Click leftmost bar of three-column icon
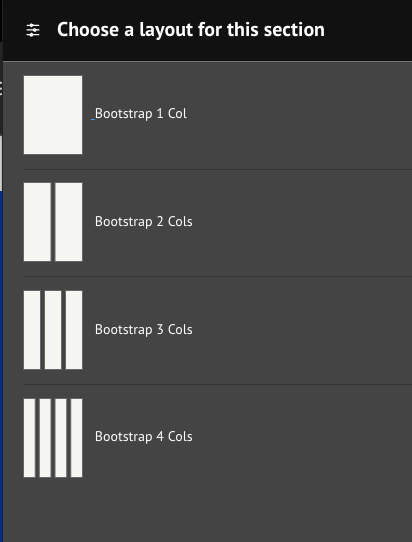This screenshot has width=412, height=542. tap(32, 330)
